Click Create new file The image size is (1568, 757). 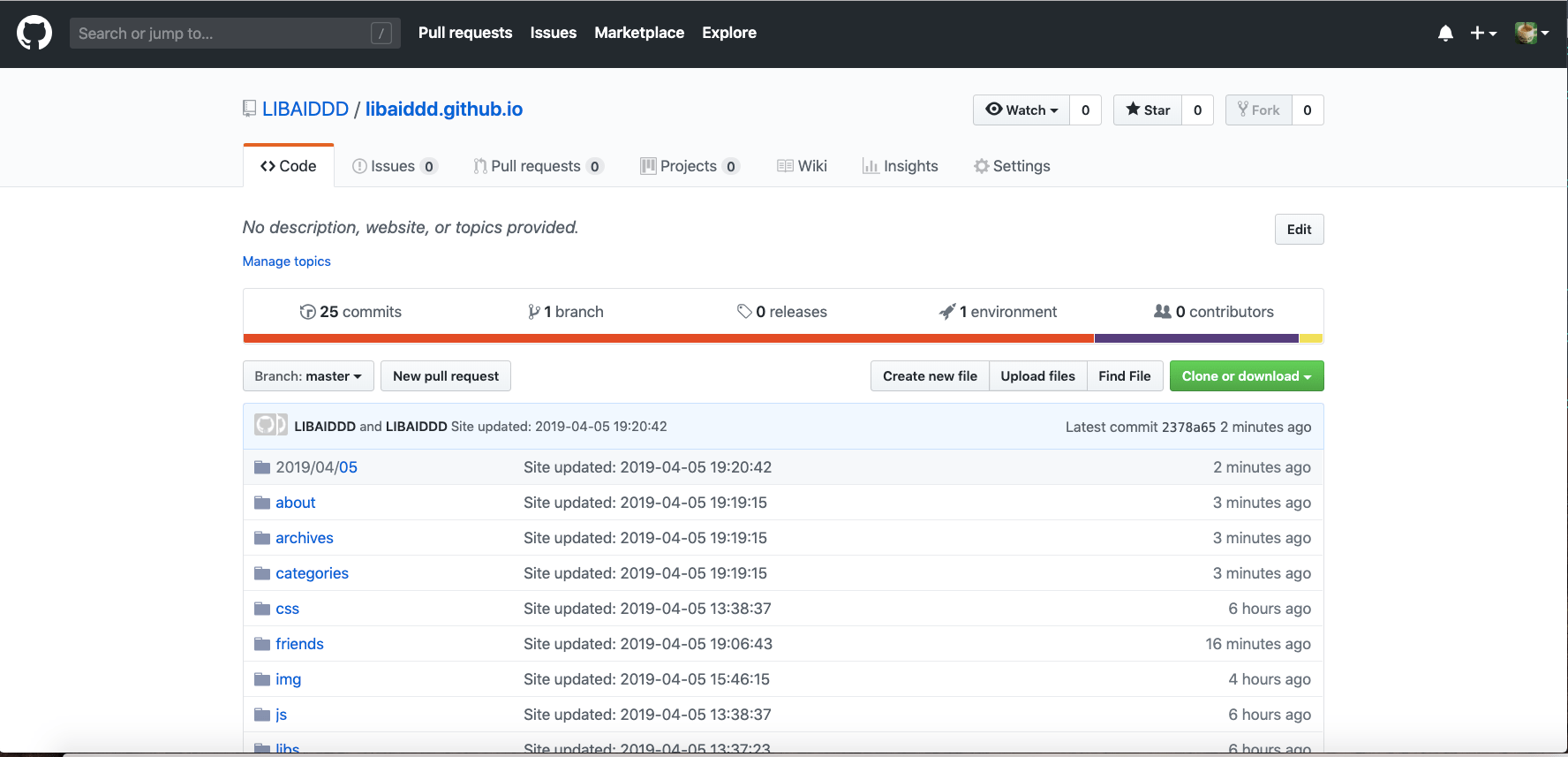[x=930, y=376]
